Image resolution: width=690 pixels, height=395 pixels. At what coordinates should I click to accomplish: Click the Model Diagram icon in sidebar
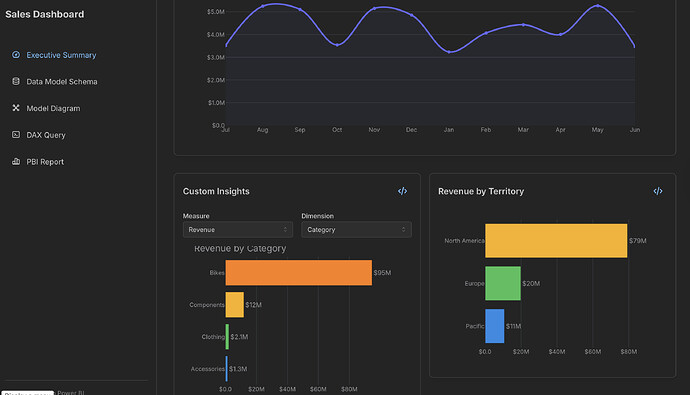click(16, 108)
